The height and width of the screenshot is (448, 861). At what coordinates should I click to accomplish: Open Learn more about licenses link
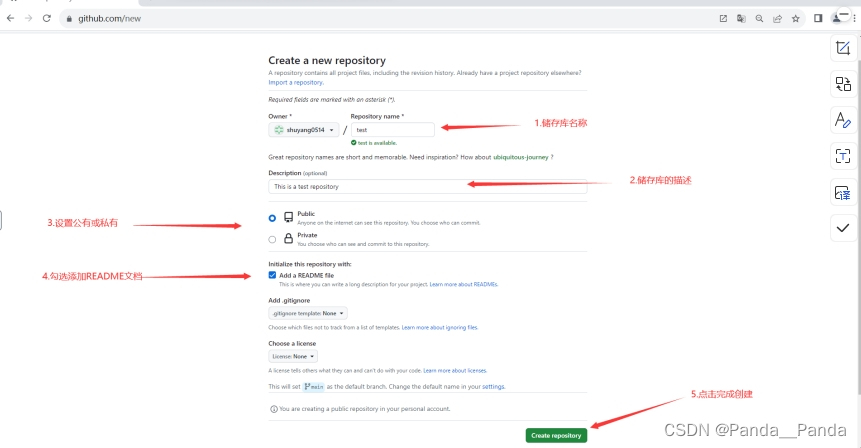pos(455,371)
